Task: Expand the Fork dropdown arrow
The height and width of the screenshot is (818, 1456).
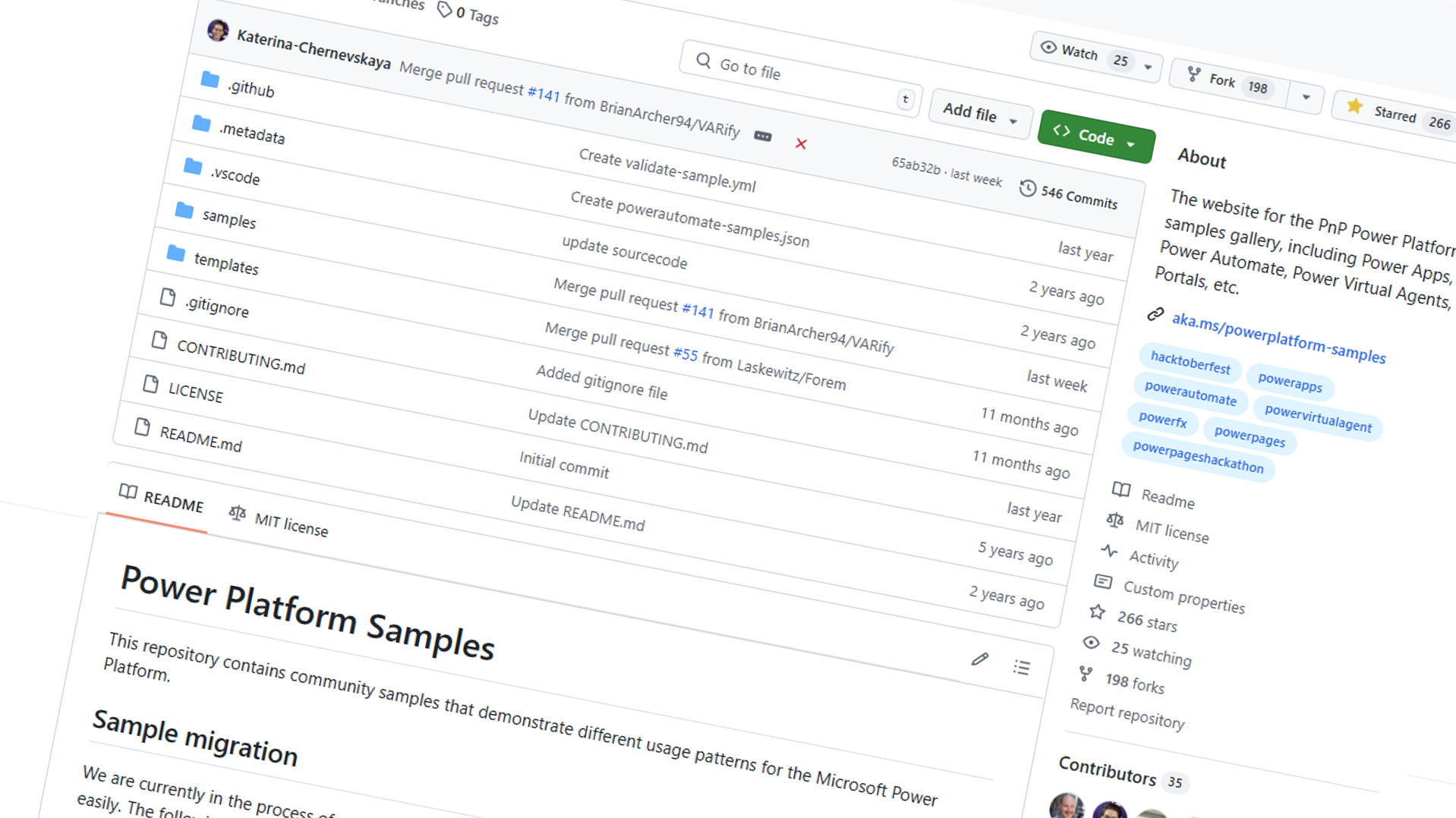Action: point(1306,97)
